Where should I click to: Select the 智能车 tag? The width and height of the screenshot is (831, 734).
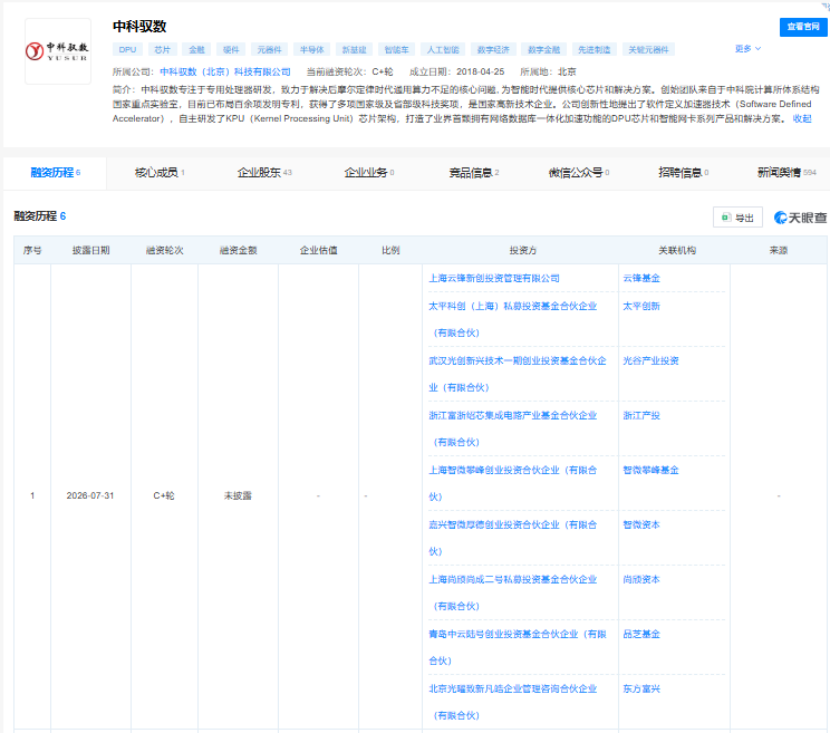(x=396, y=50)
